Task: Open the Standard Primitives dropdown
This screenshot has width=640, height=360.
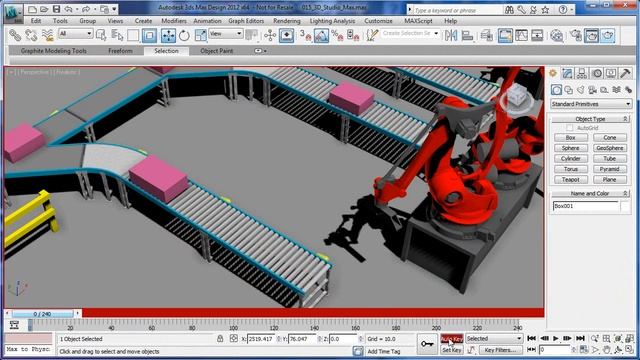Action: coord(591,104)
